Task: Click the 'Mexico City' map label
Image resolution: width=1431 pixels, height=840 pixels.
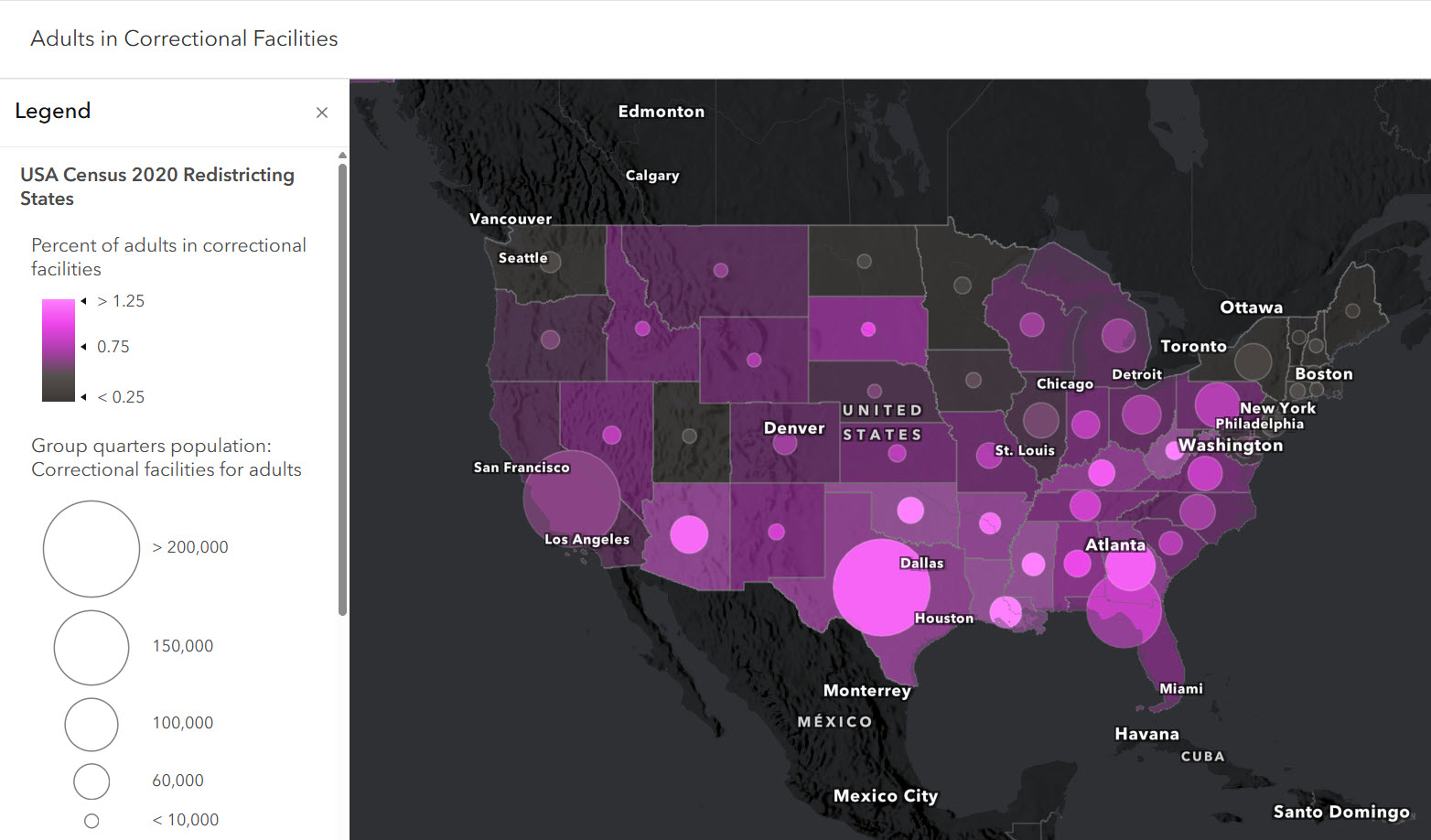Action: coord(886,796)
